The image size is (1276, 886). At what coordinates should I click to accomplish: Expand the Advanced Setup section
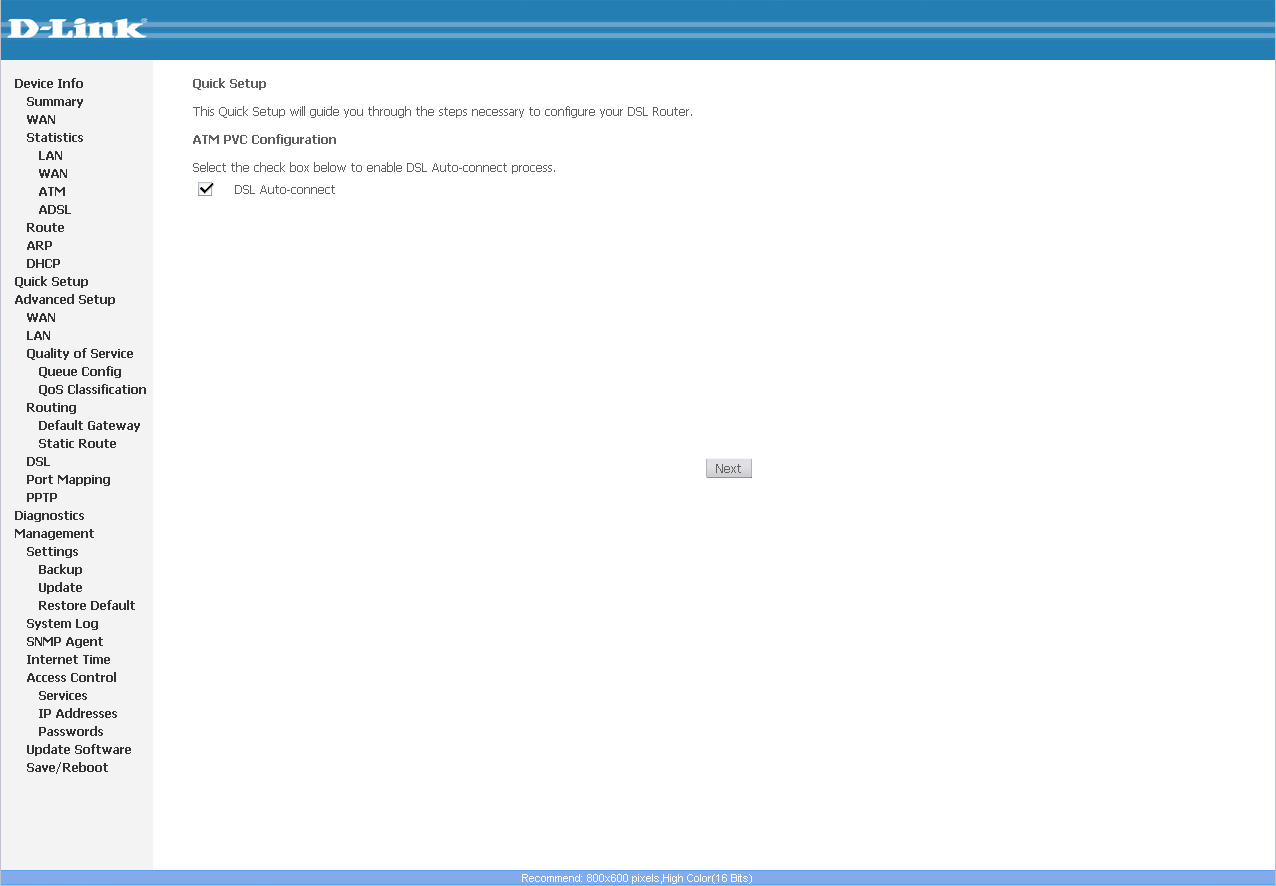click(x=65, y=300)
